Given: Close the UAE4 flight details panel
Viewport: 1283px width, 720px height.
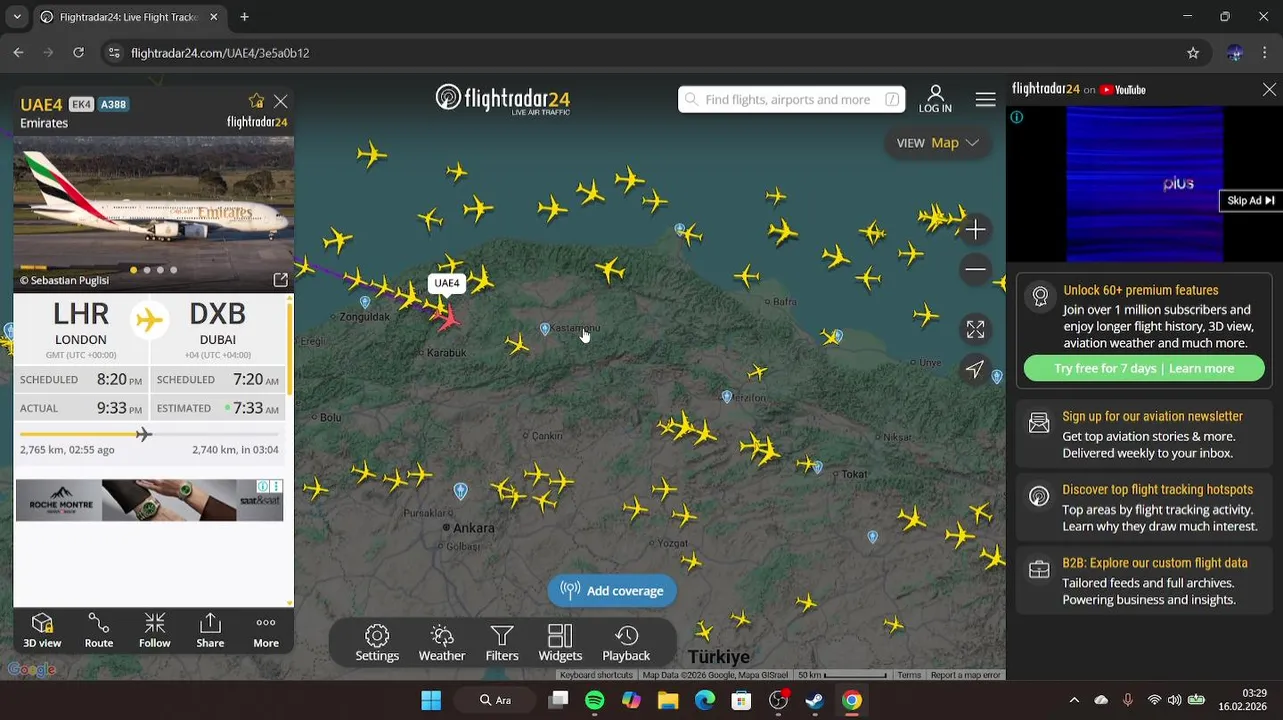Looking at the screenshot, I should 281,102.
